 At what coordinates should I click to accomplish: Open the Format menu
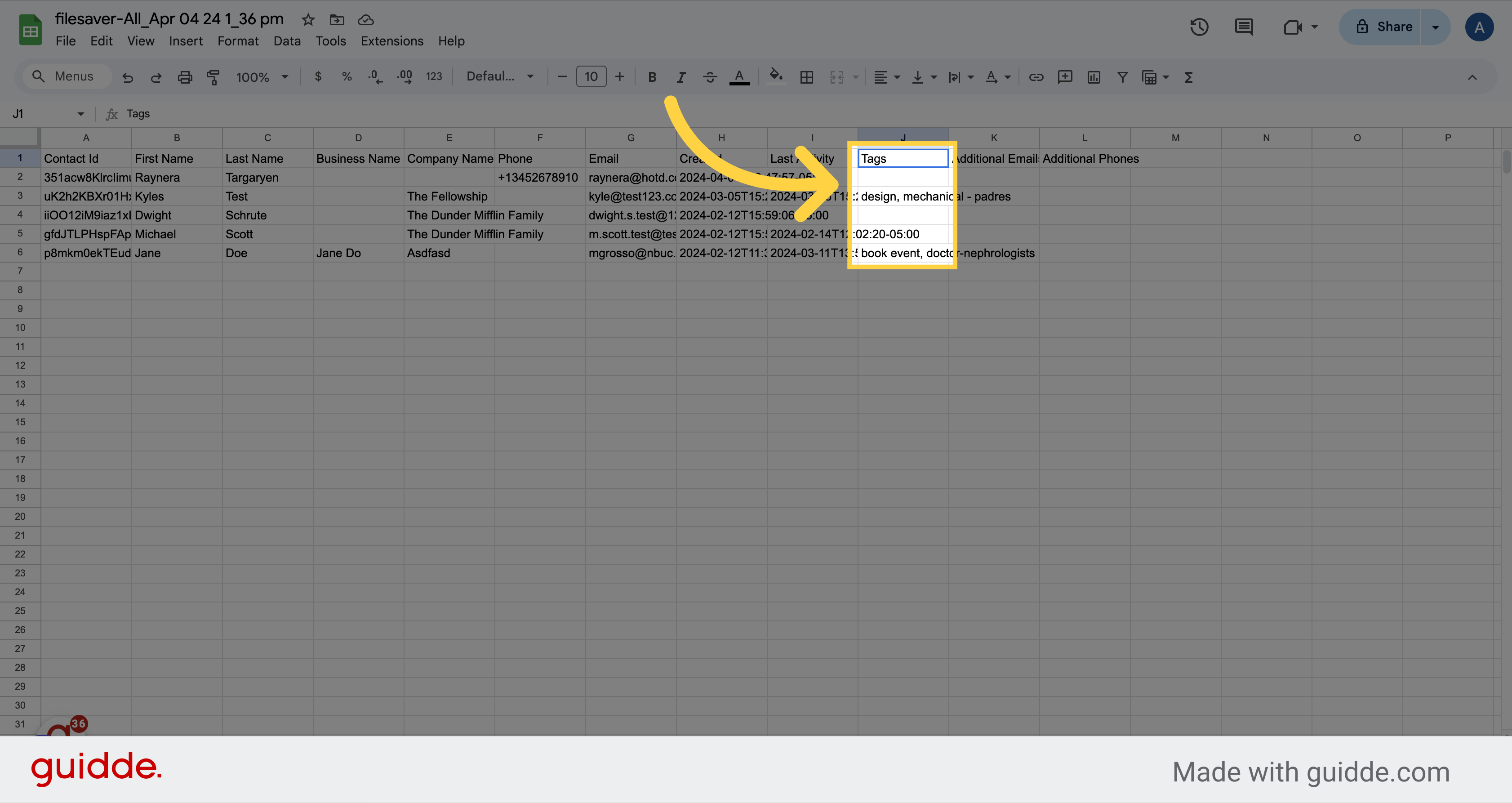click(x=238, y=41)
